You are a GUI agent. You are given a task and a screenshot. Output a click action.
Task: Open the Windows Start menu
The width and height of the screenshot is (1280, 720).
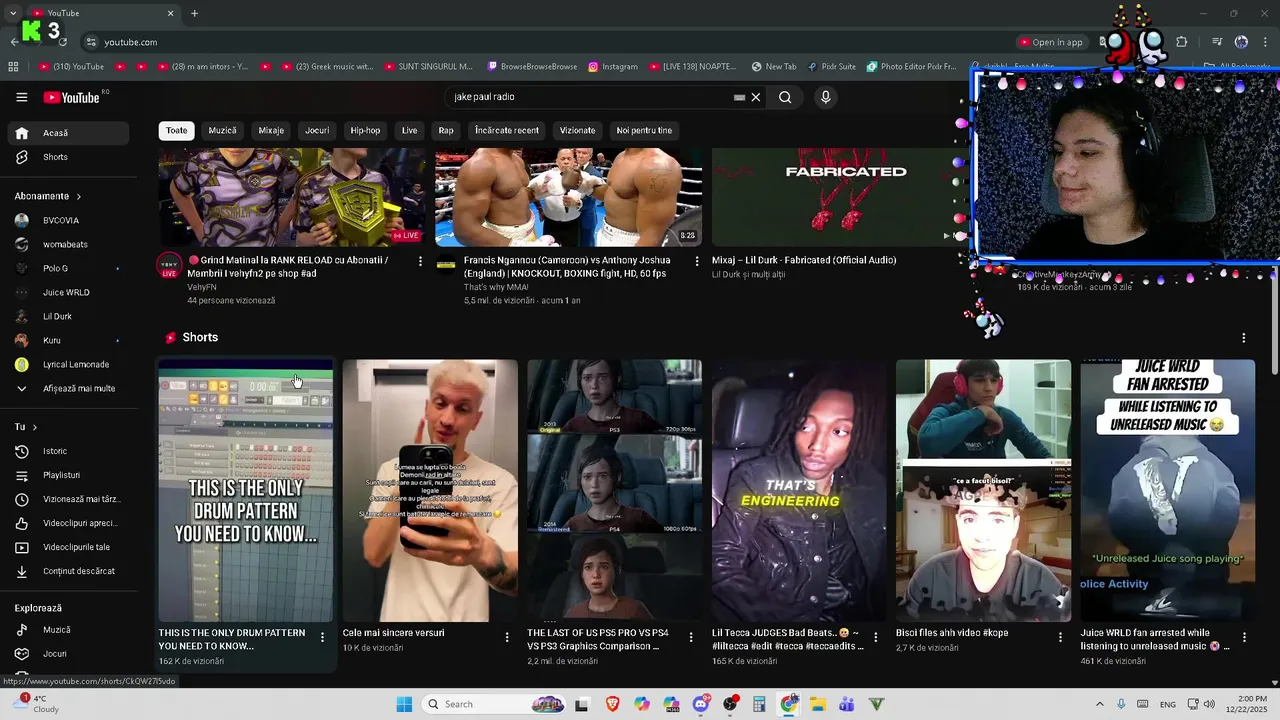pyautogui.click(x=404, y=704)
